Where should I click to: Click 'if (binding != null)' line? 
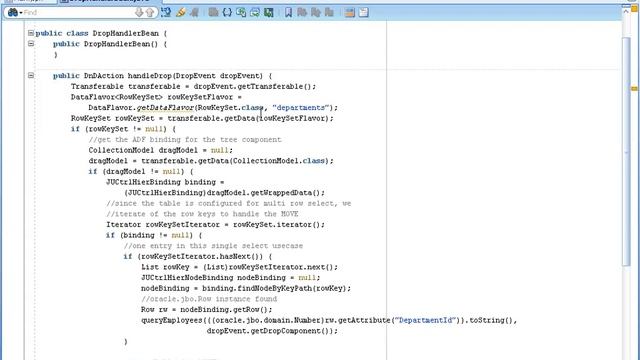[x=154, y=235]
